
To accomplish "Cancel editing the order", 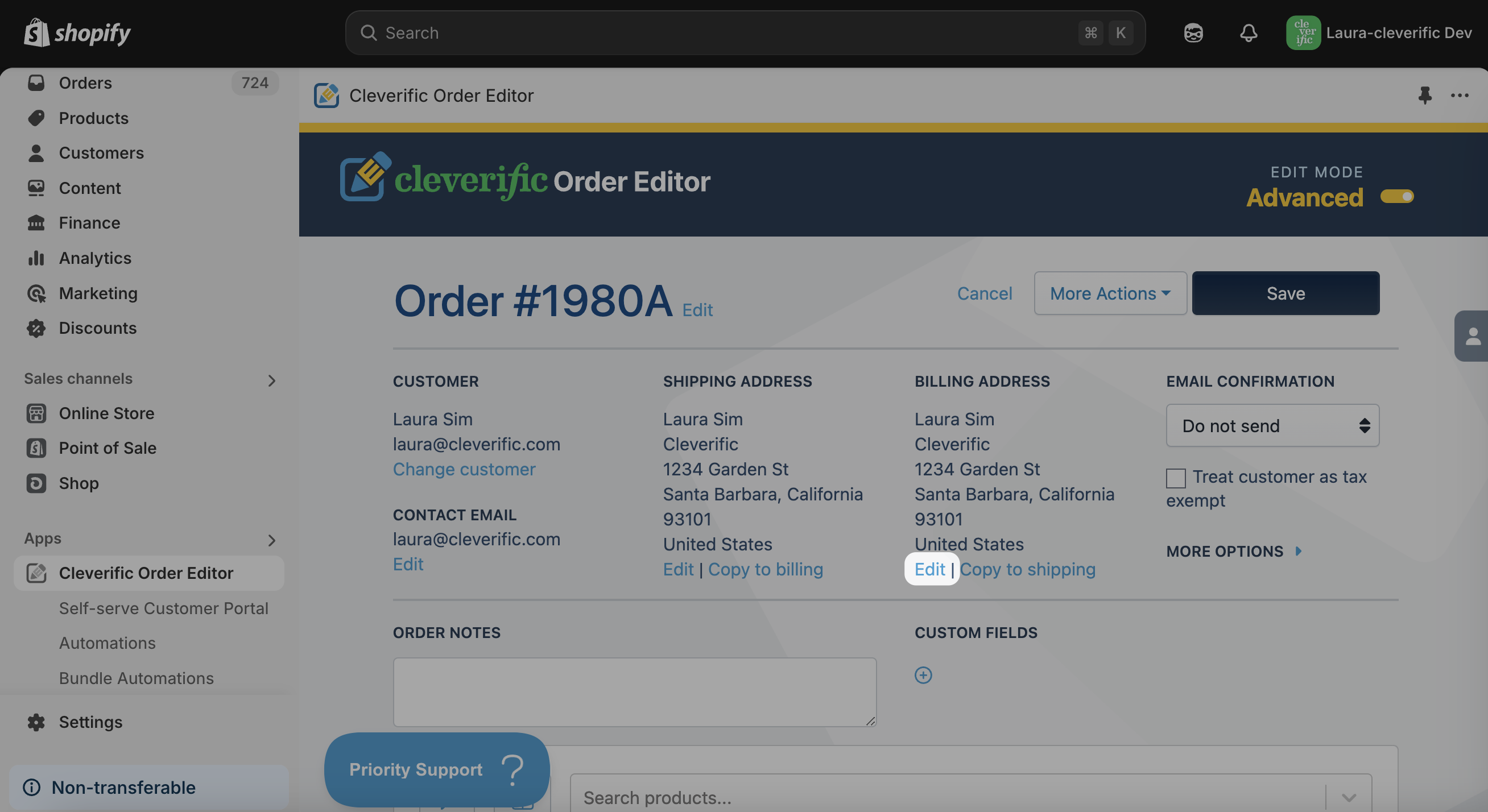I will (984, 293).
